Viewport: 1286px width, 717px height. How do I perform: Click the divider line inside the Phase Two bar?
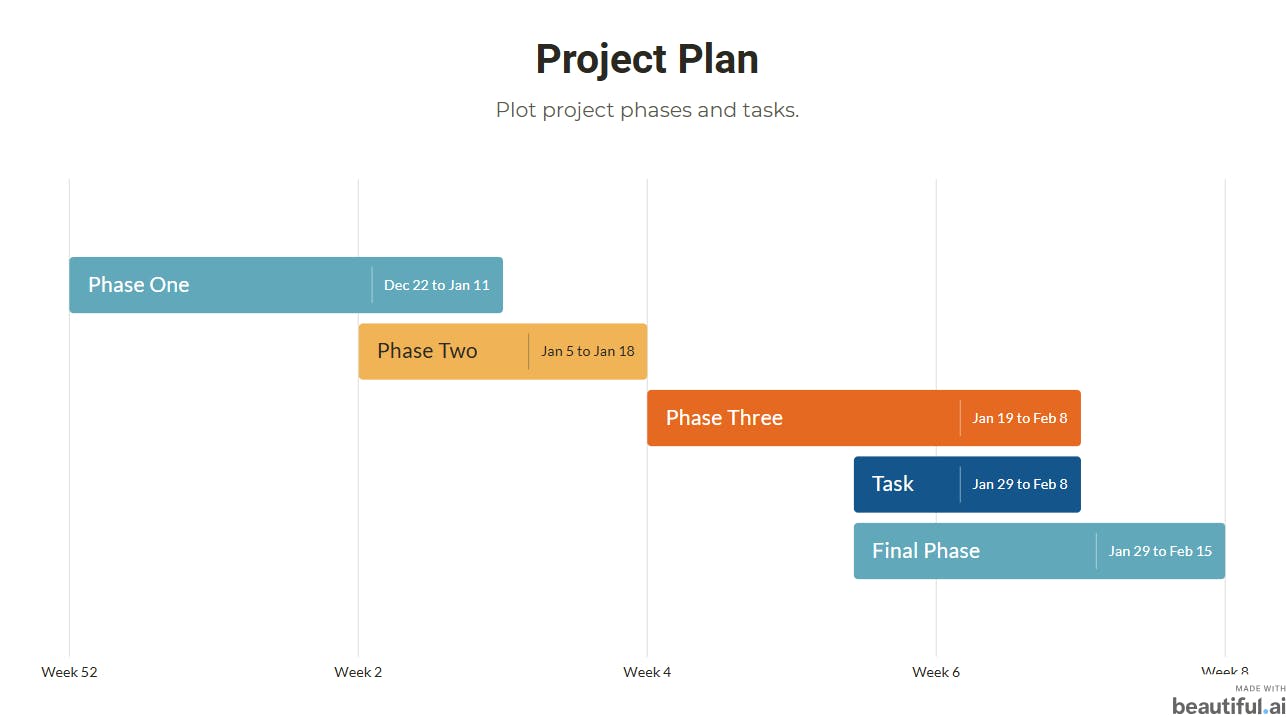529,351
